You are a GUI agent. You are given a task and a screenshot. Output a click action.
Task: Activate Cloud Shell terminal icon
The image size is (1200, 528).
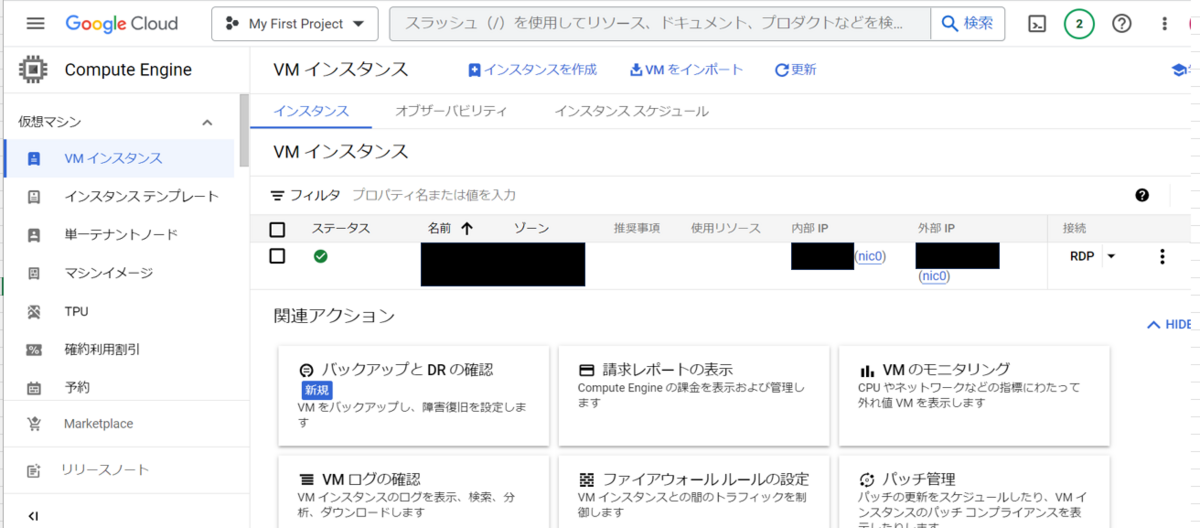[1038, 24]
